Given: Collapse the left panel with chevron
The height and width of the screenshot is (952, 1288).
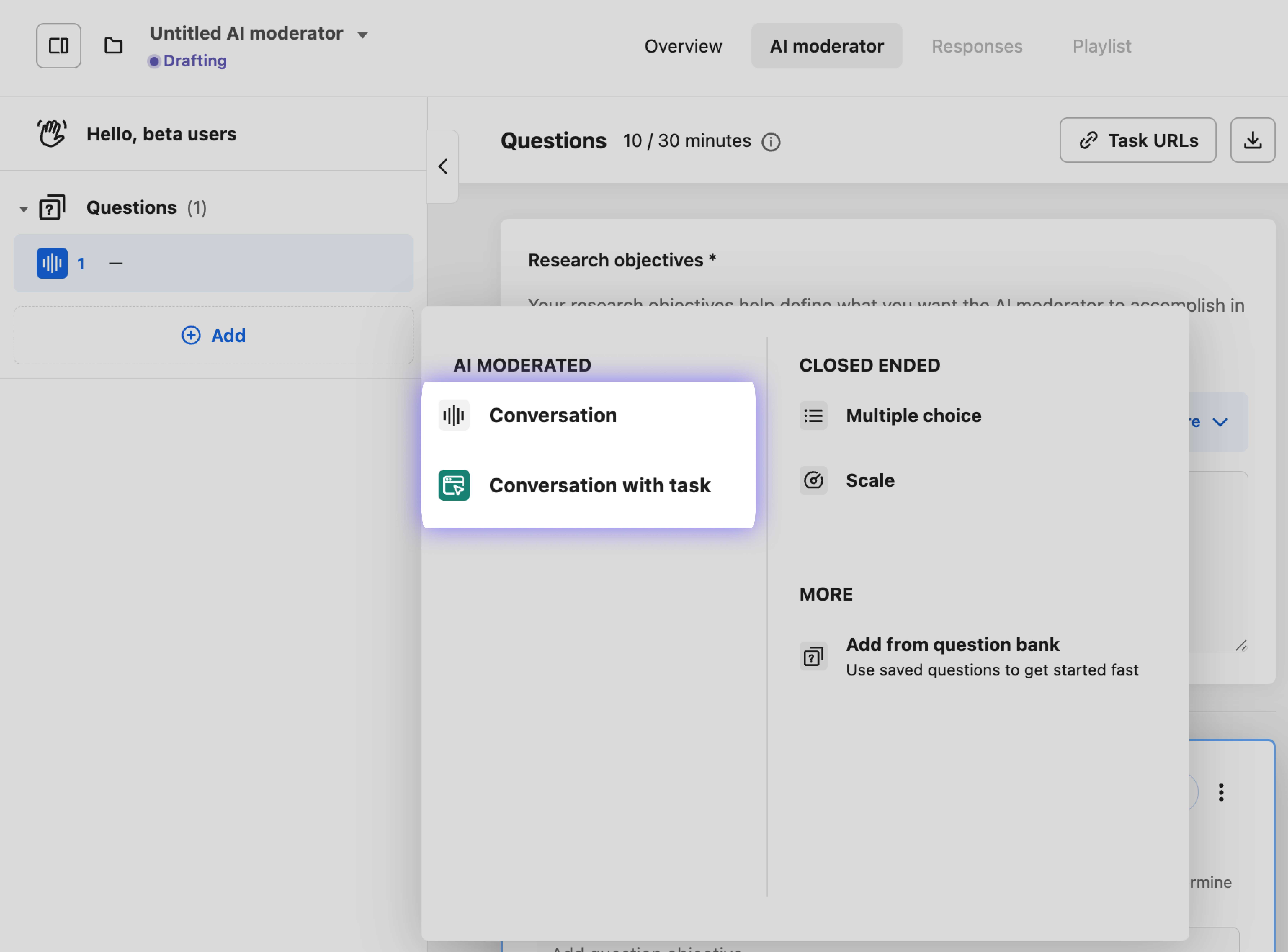Looking at the screenshot, I should click(x=443, y=167).
